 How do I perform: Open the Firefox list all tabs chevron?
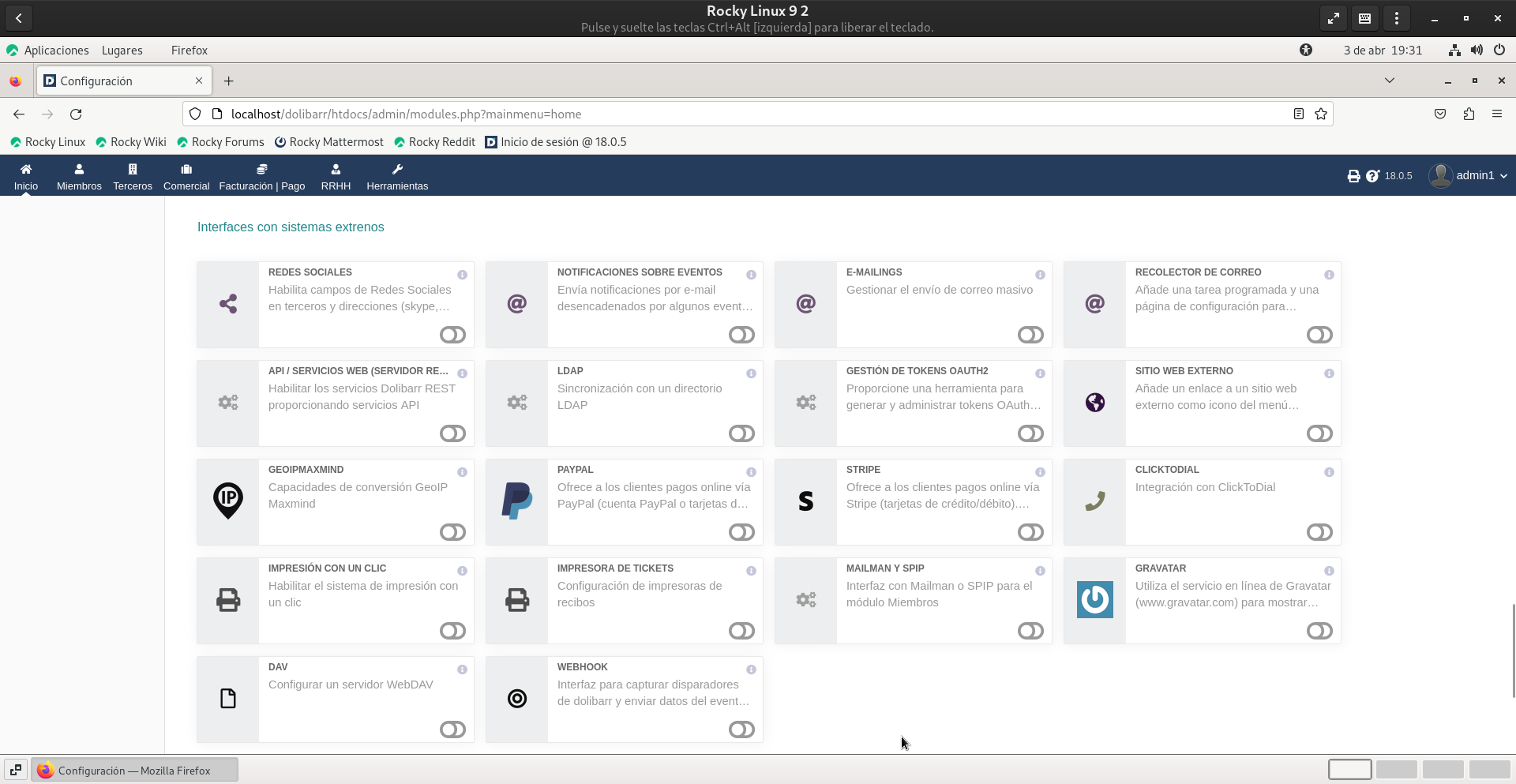pyautogui.click(x=1390, y=81)
